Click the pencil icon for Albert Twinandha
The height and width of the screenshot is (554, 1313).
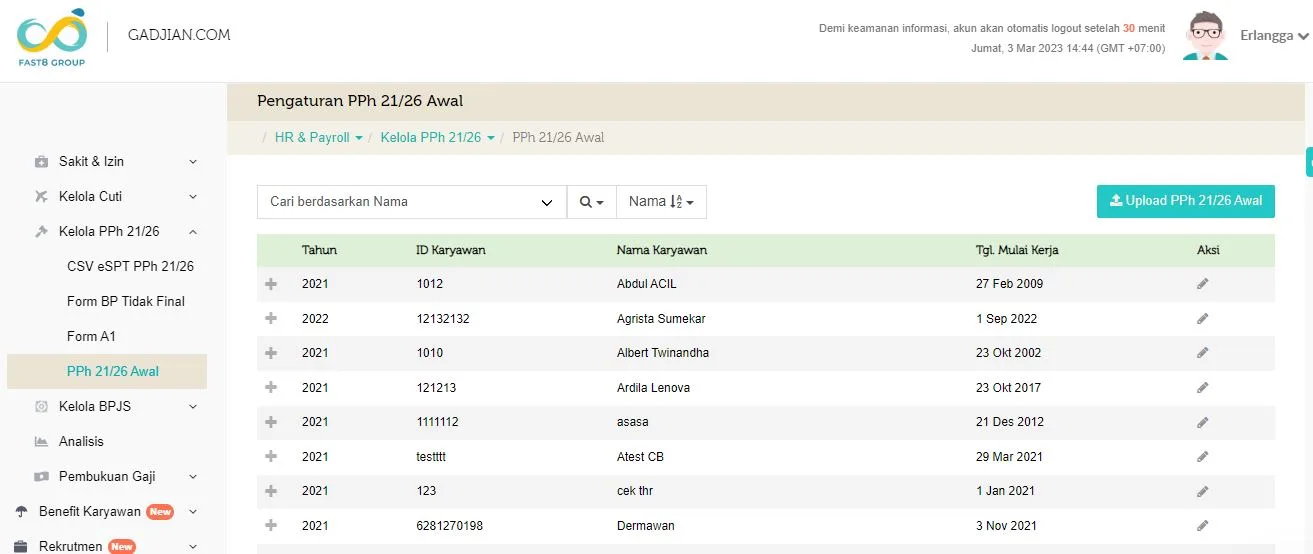1202,353
